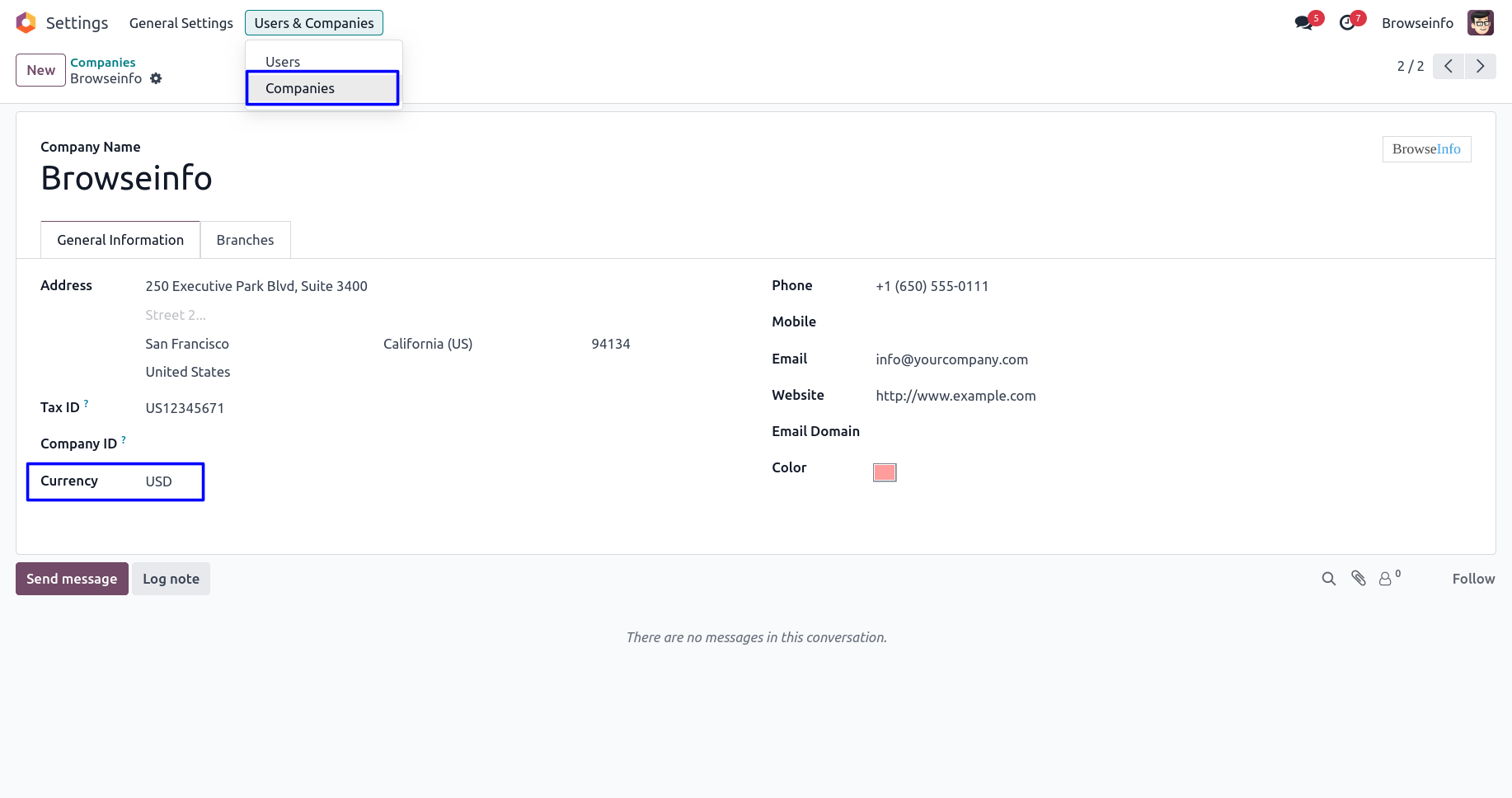The image size is (1512, 798).
Task: Go to next record with right arrow
Action: pyautogui.click(x=1480, y=66)
